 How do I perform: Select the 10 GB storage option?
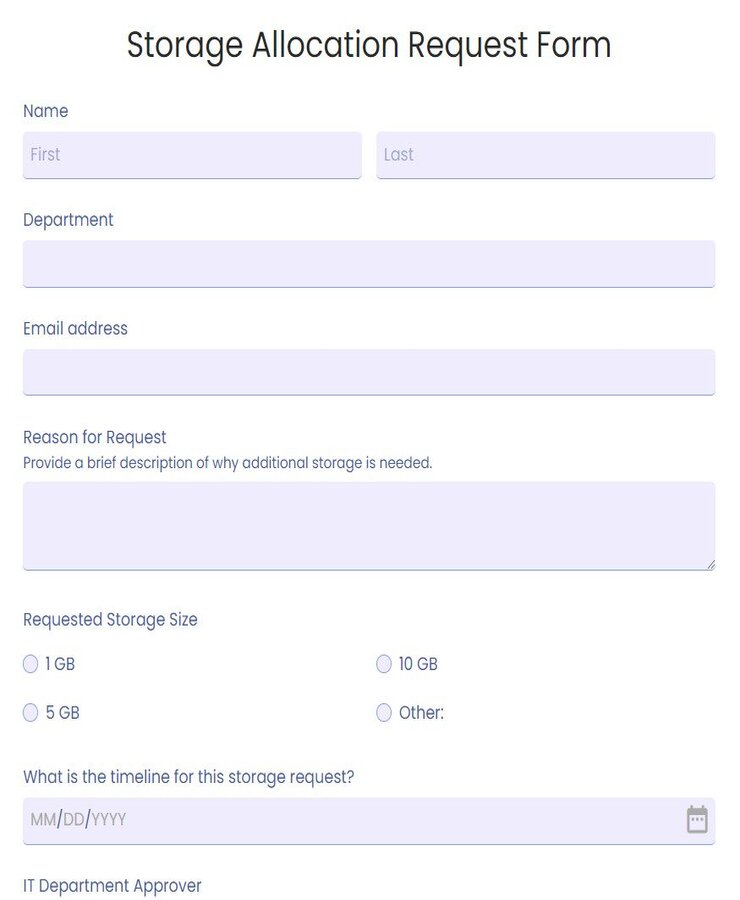coord(384,663)
